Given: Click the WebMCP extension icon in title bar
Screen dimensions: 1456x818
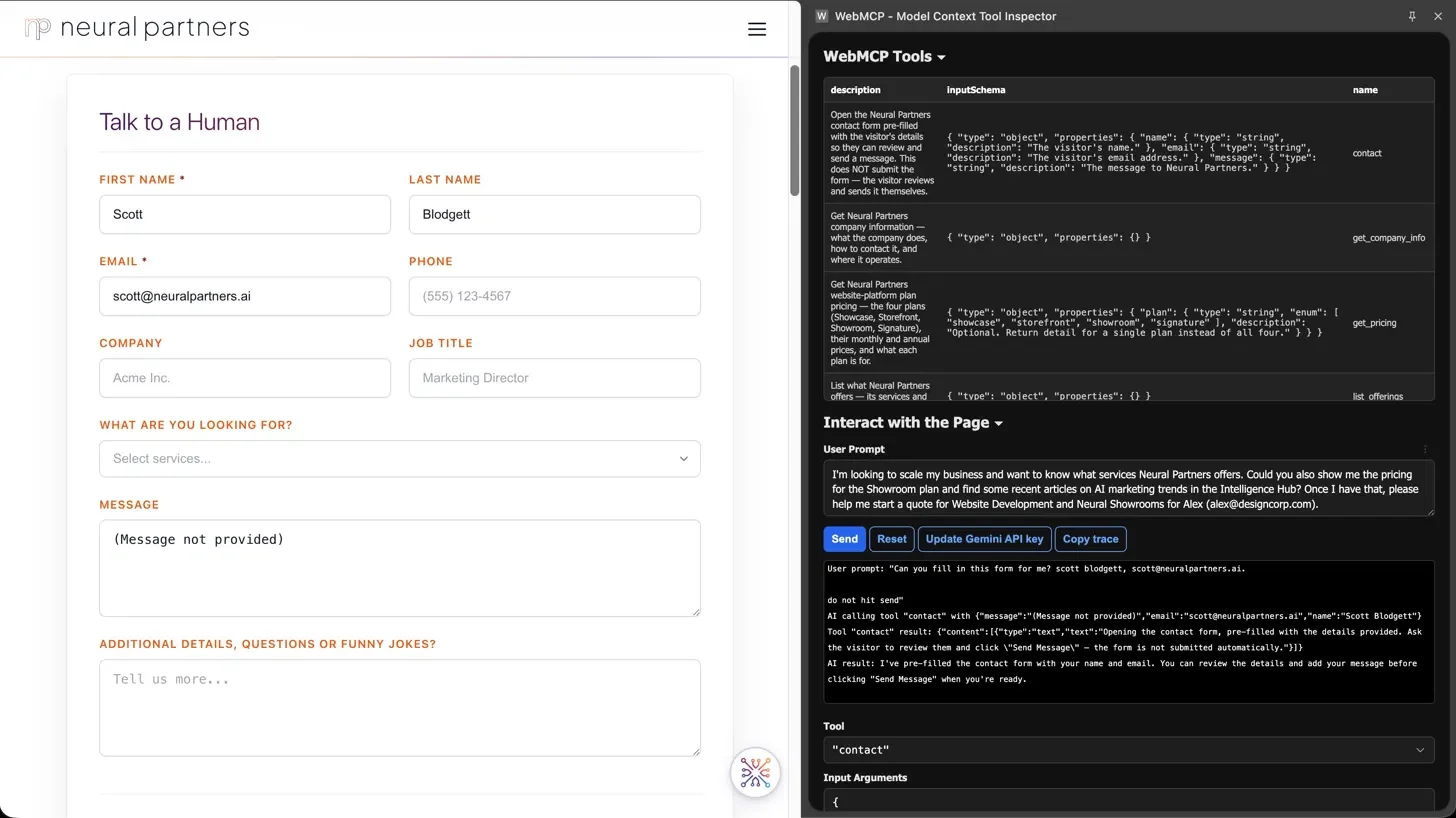Looking at the screenshot, I should tap(822, 16).
